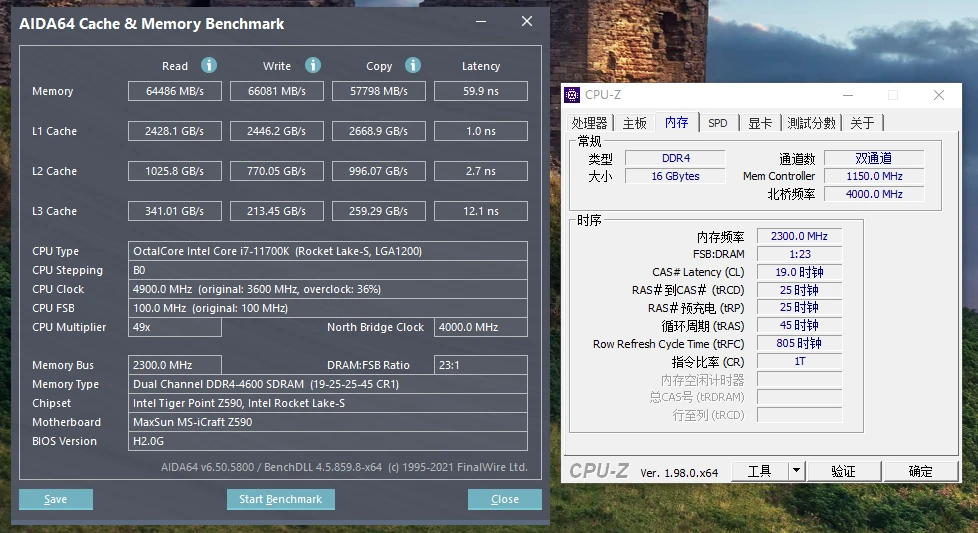
Task: Click the Memory Bus value 2300.0 MHz in AIDA64
Action: (175, 365)
